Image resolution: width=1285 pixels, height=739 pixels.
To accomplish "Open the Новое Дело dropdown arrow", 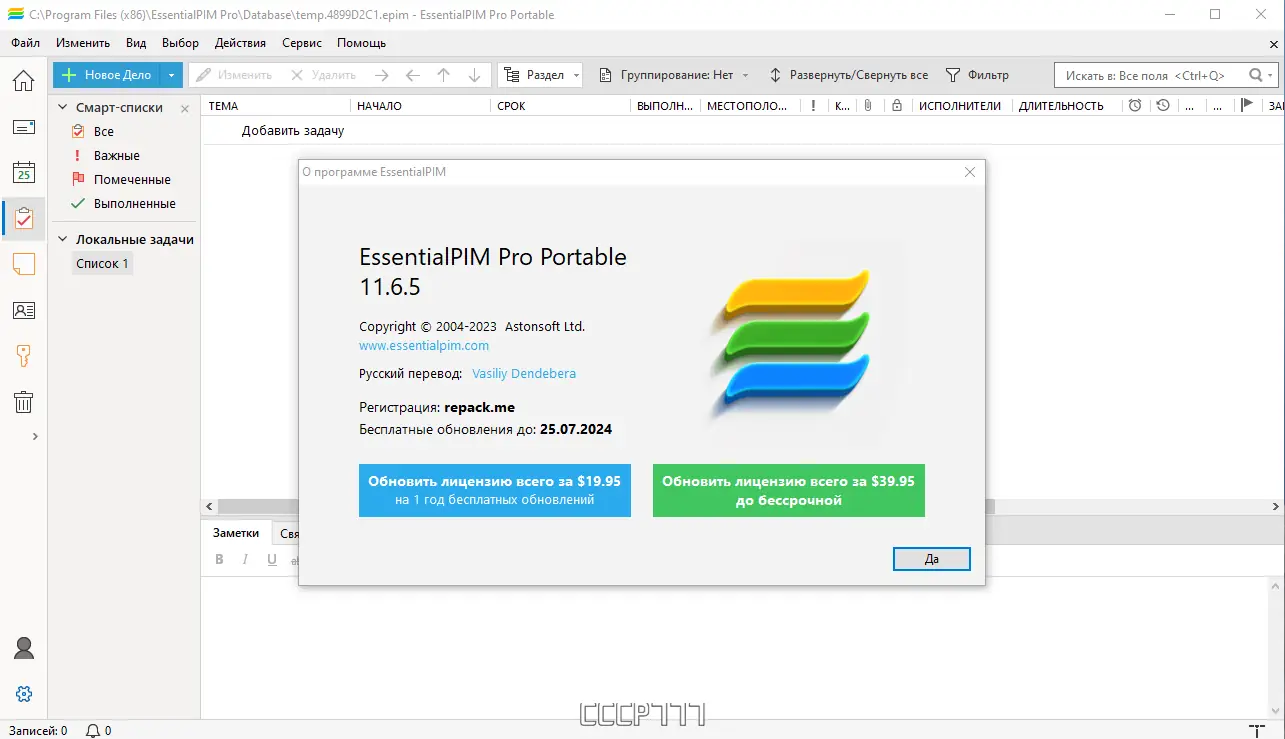I will [x=169, y=74].
